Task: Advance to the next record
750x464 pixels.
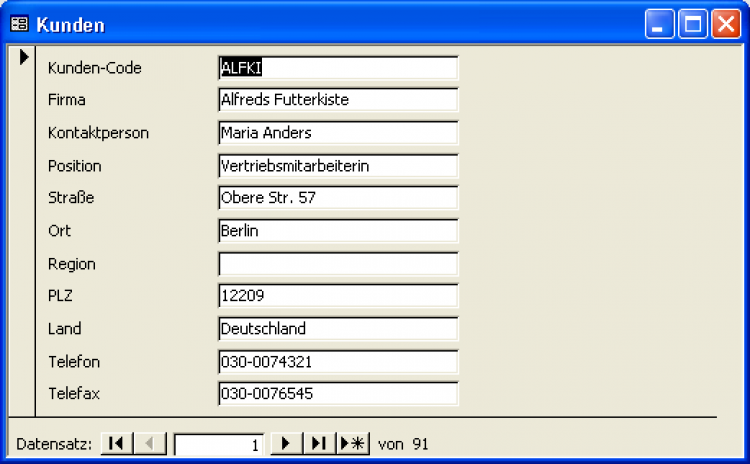Action: pos(286,443)
